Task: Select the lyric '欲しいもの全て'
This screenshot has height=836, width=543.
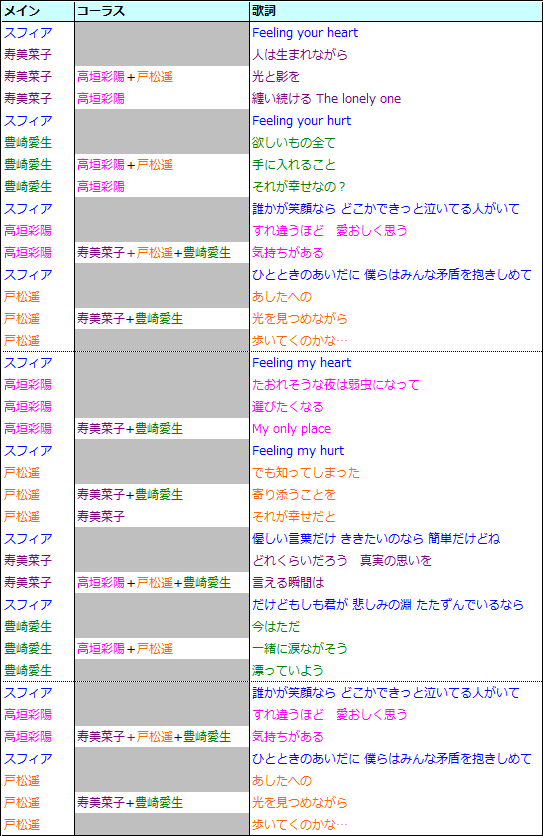Action: pos(294,142)
